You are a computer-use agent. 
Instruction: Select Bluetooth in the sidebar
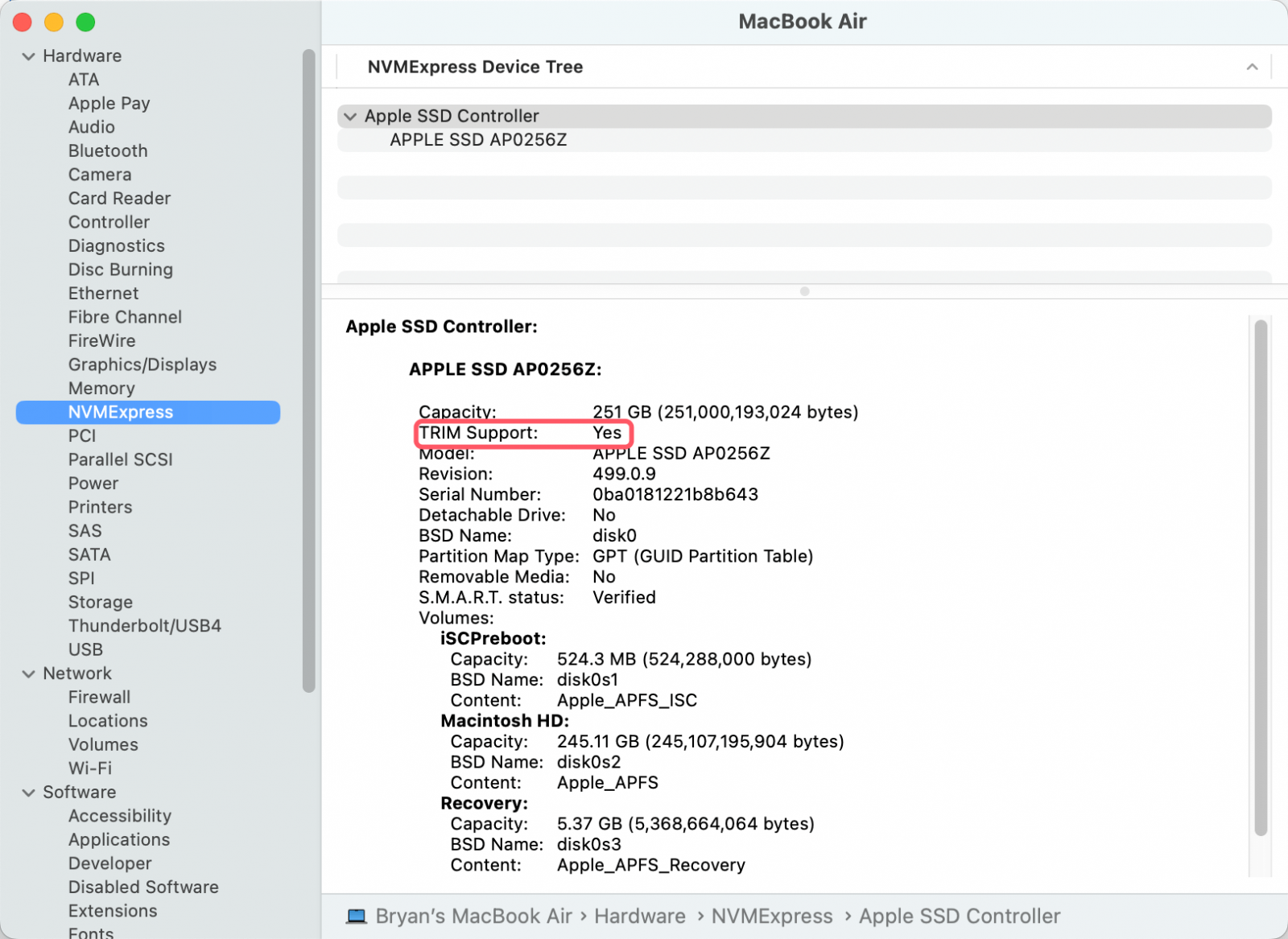coord(107,150)
